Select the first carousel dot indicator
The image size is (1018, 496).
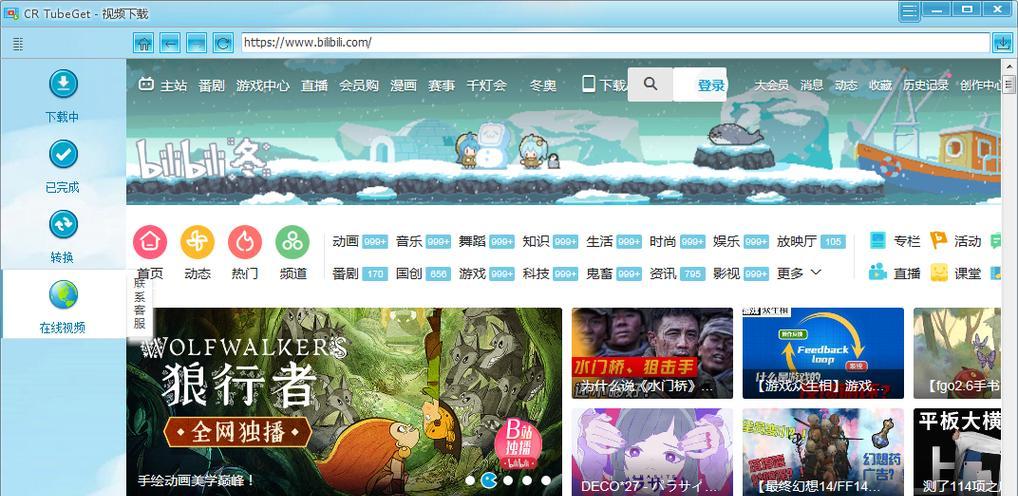pos(470,480)
